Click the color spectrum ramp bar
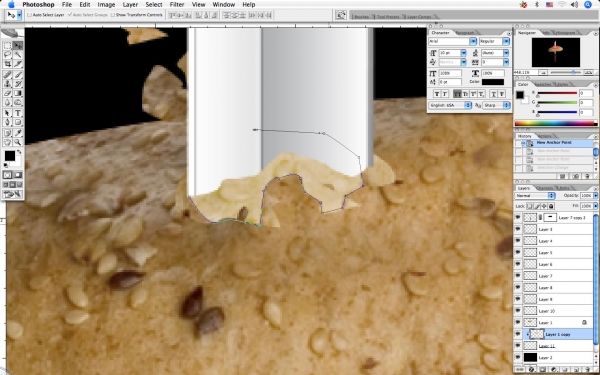The image size is (600, 375). pyautogui.click(x=556, y=123)
